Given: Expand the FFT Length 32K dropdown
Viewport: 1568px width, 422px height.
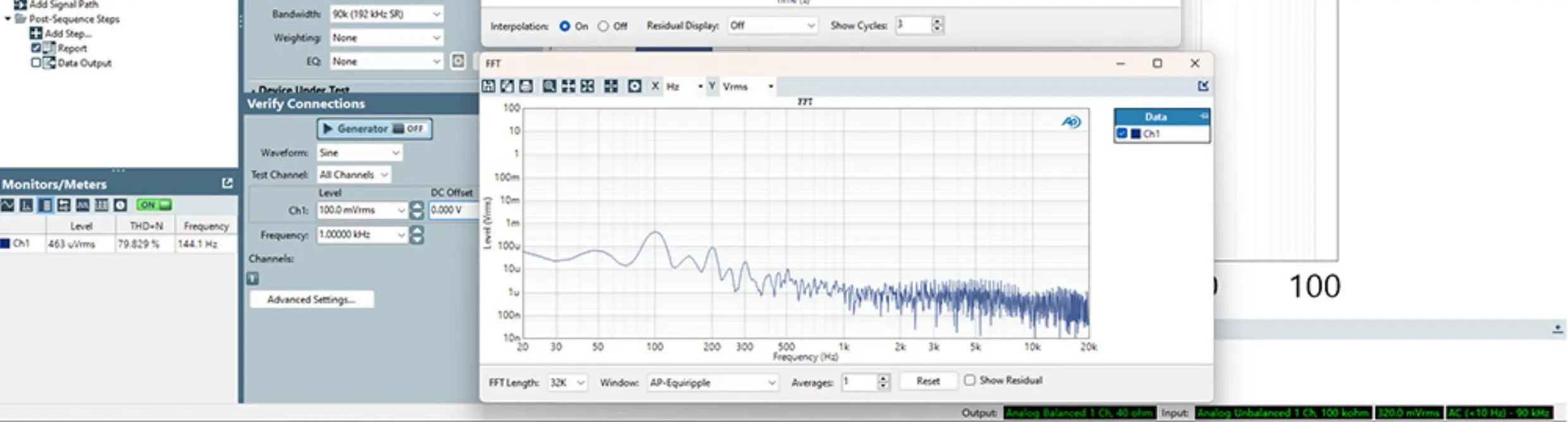Looking at the screenshot, I should pos(567,383).
